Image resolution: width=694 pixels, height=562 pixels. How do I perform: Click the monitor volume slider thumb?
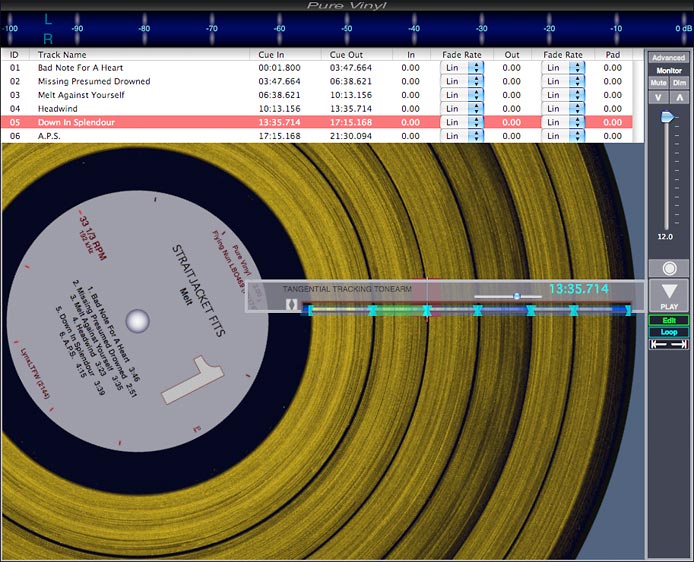point(667,117)
